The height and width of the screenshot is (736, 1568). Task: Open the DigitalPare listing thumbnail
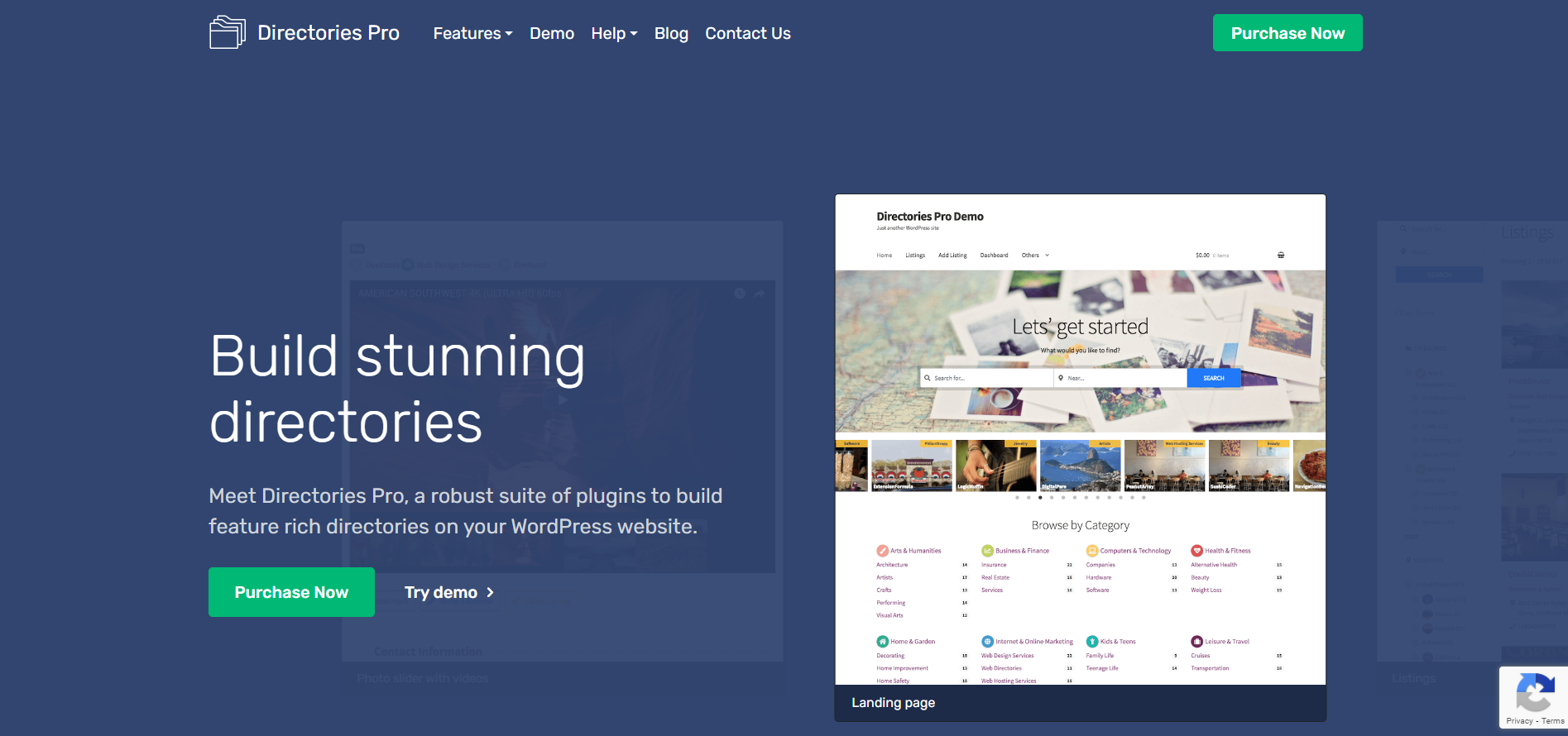pos(1081,466)
